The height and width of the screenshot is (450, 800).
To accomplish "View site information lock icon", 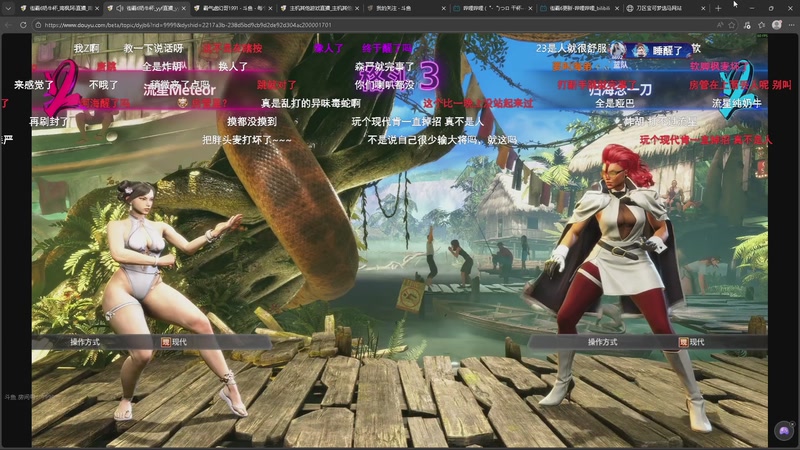I will pyautogui.click(x=38, y=24).
